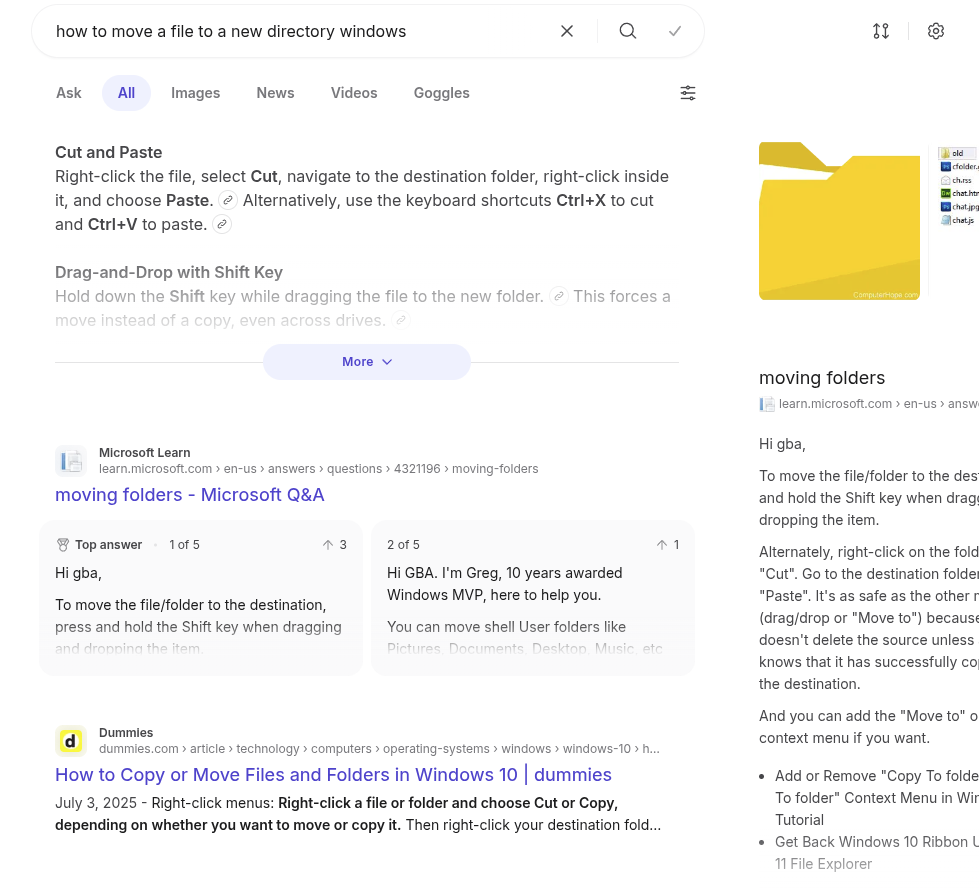
Task: Click the citation link icon after "new folder."
Action: pos(559,296)
